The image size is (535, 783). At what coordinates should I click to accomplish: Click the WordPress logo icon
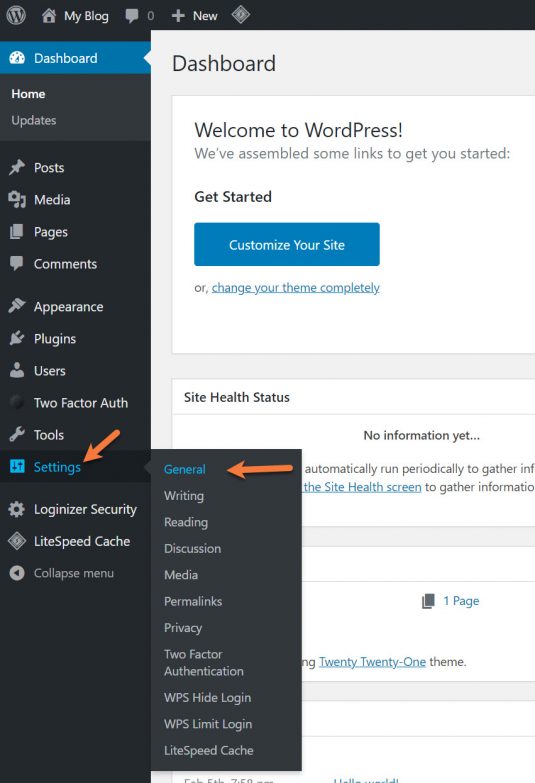tap(16, 15)
